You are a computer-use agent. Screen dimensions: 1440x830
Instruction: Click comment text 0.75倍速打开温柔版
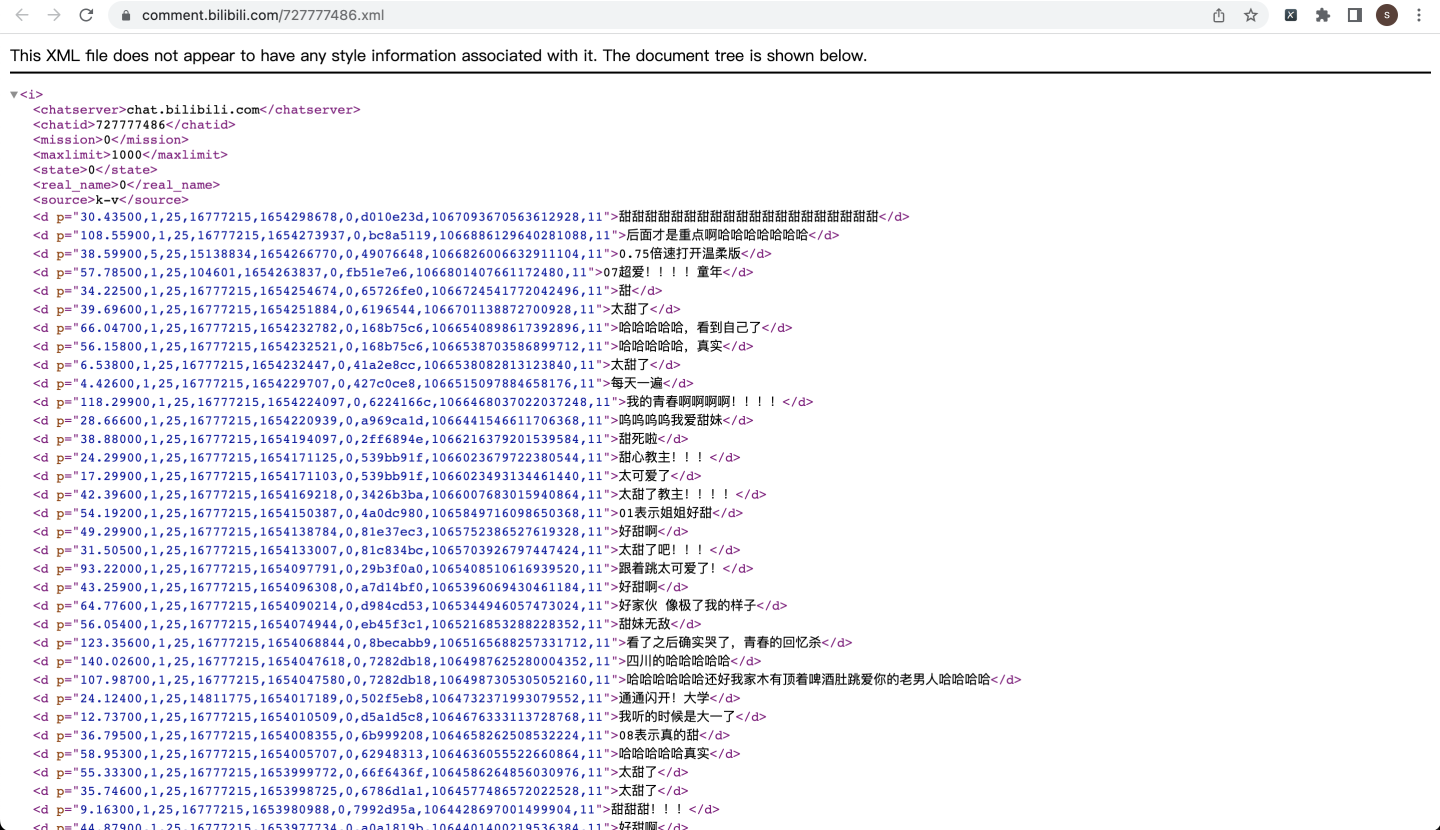tap(680, 254)
